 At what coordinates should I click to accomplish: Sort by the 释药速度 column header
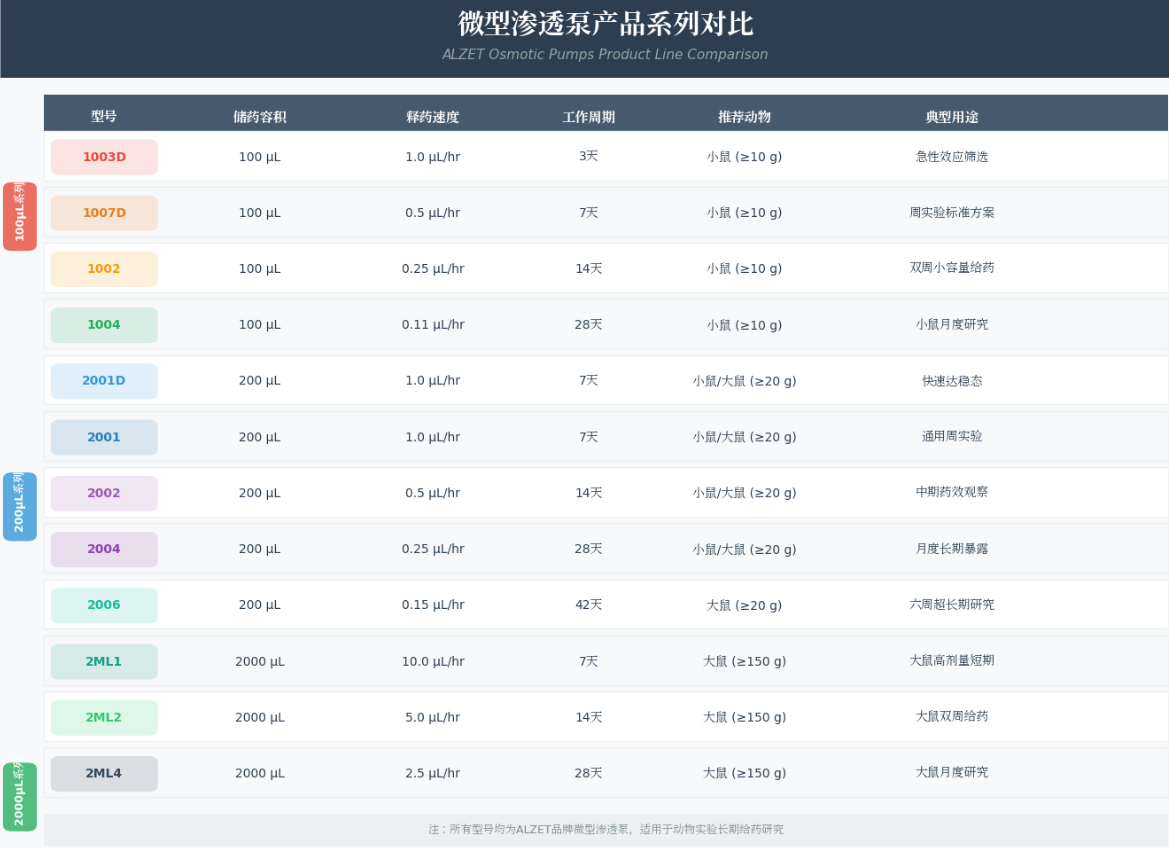coord(432,116)
